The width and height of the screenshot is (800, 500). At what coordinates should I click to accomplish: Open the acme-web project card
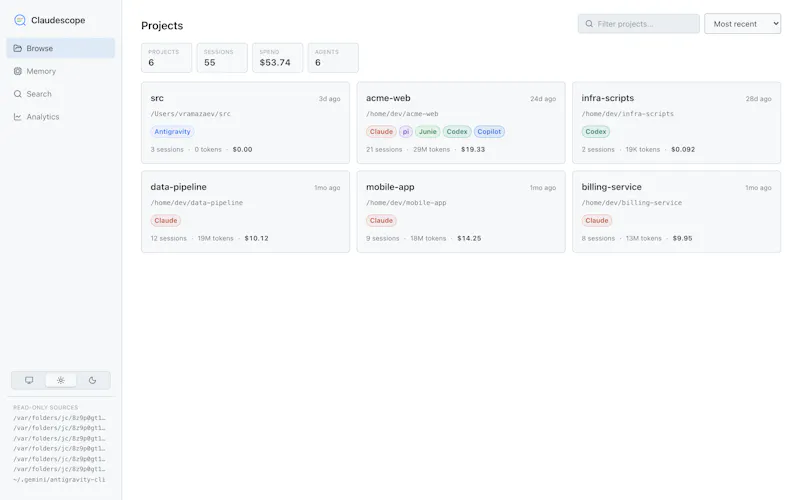tap(461, 123)
